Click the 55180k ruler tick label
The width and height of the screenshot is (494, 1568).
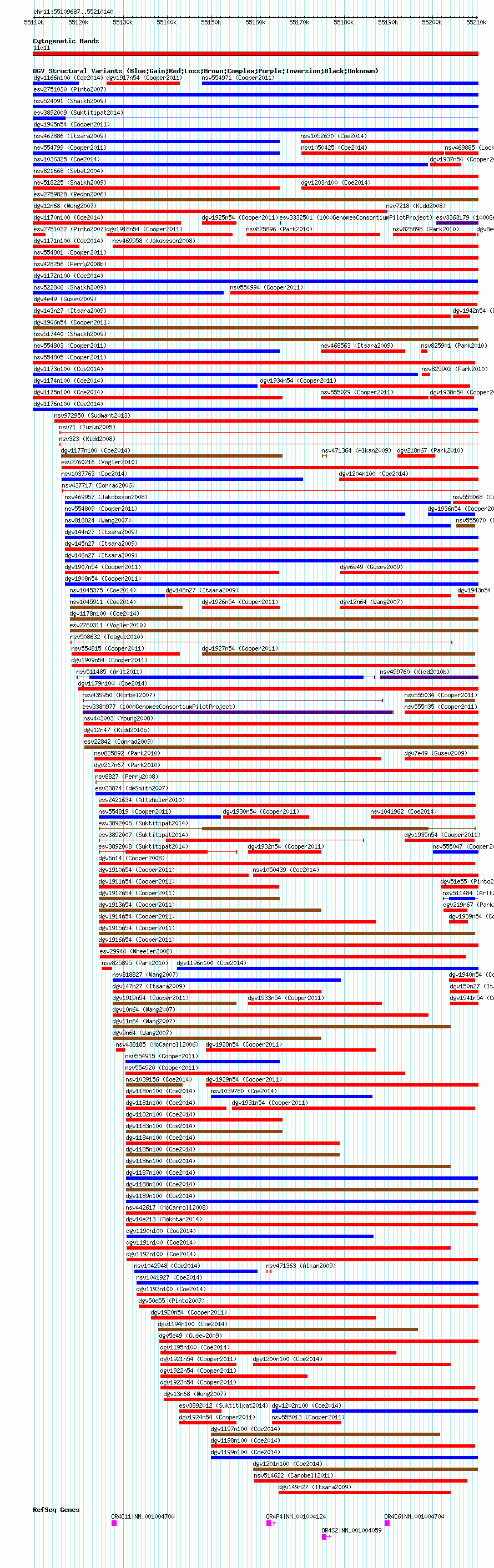coord(344,22)
